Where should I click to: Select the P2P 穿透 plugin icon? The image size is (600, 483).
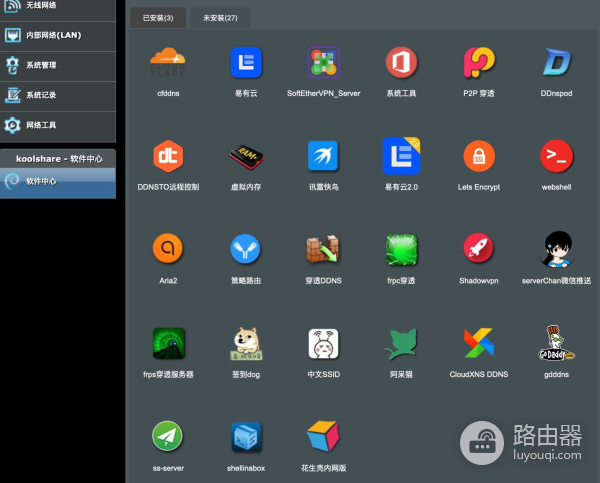coord(479,63)
